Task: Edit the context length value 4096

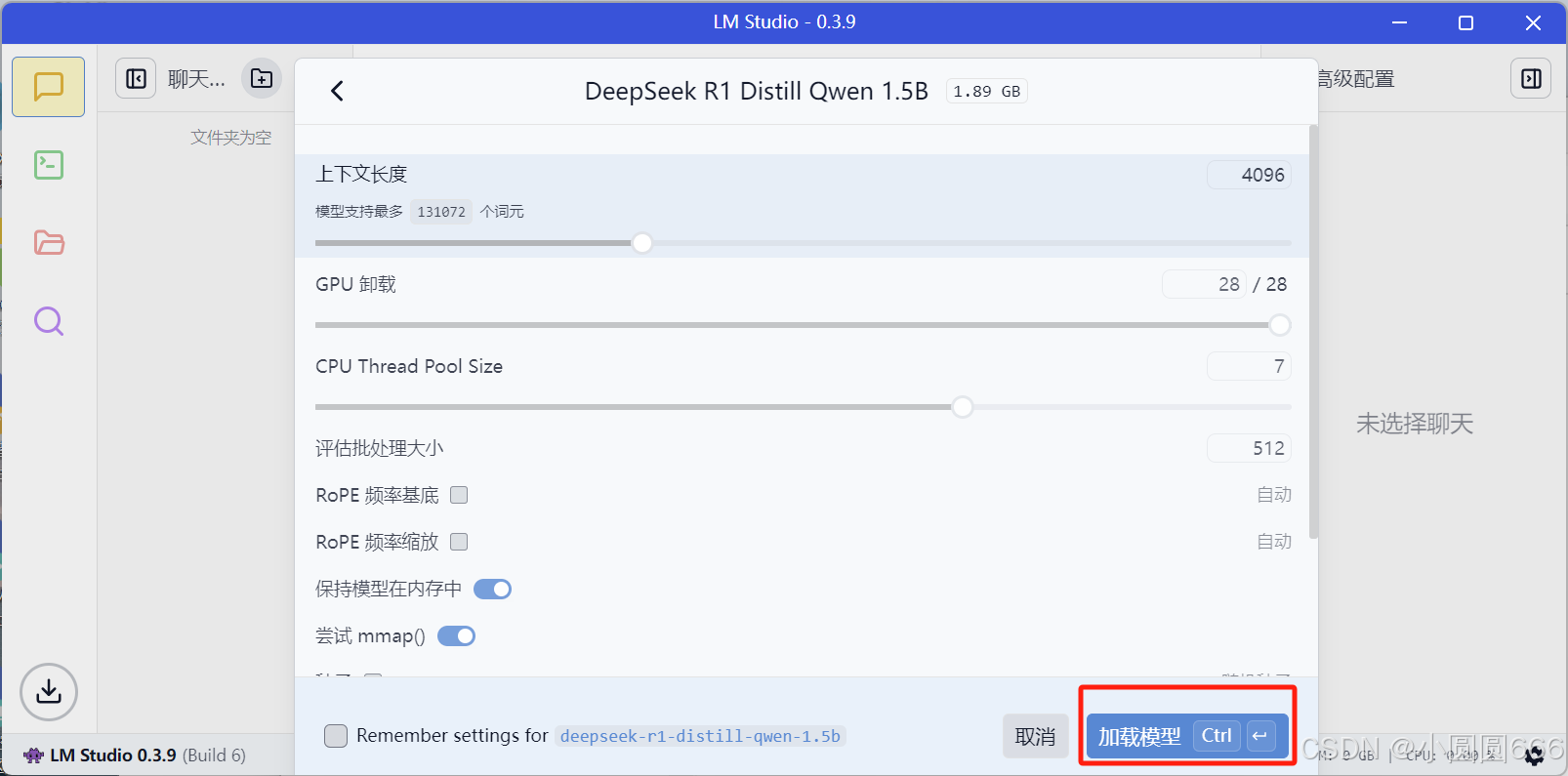Action: click(x=1249, y=175)
